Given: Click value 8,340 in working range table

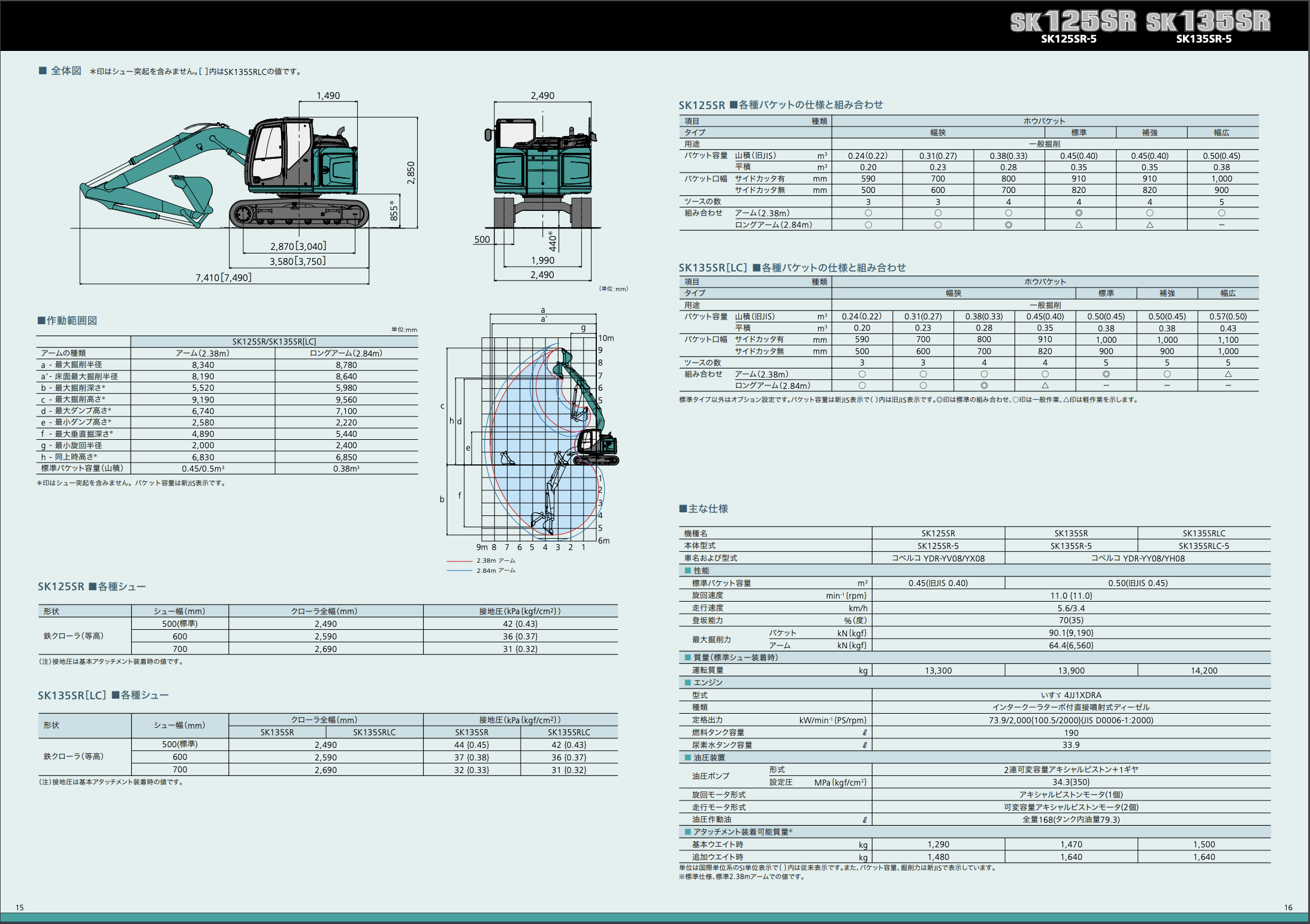Looking at the screenshot, I should coord(203,365).
